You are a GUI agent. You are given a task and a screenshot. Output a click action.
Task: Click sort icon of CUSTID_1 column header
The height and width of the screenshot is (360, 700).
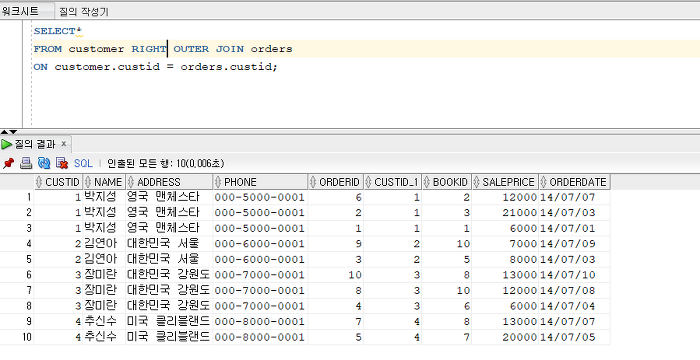pos(368,182)
